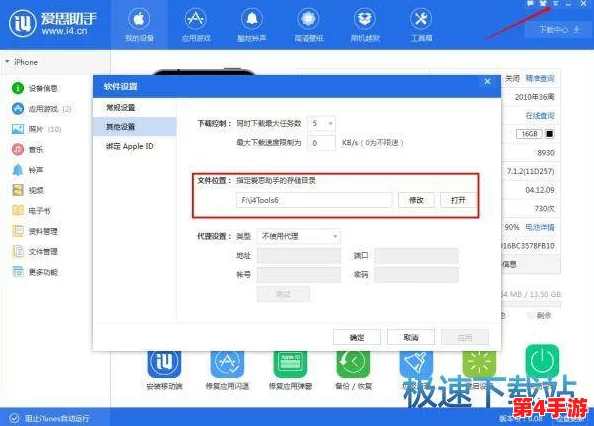Switch to 其他设置 settings tab
This screenshot has height=426, width=594.
pos(134,126)
